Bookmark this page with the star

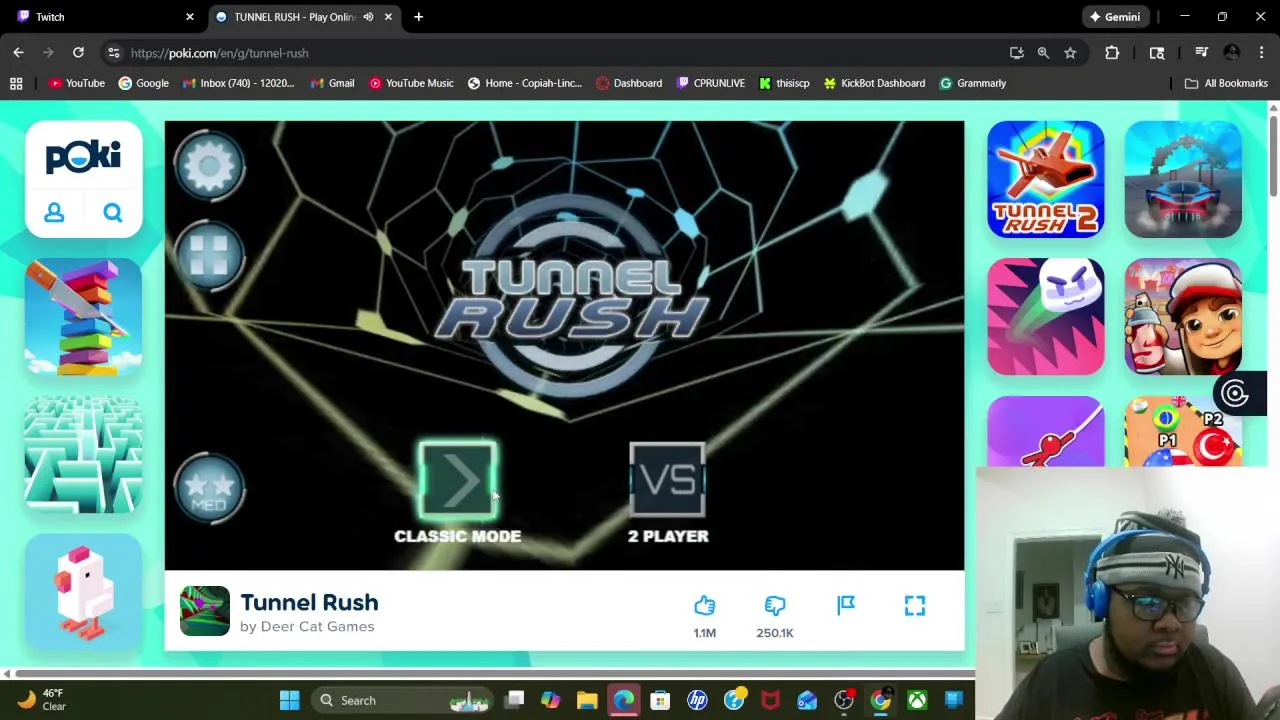(x=1070, y=53)
